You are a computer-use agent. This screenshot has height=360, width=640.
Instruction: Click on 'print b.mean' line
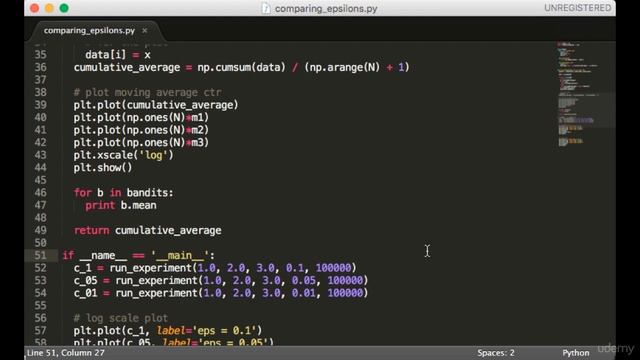point(121,205)
